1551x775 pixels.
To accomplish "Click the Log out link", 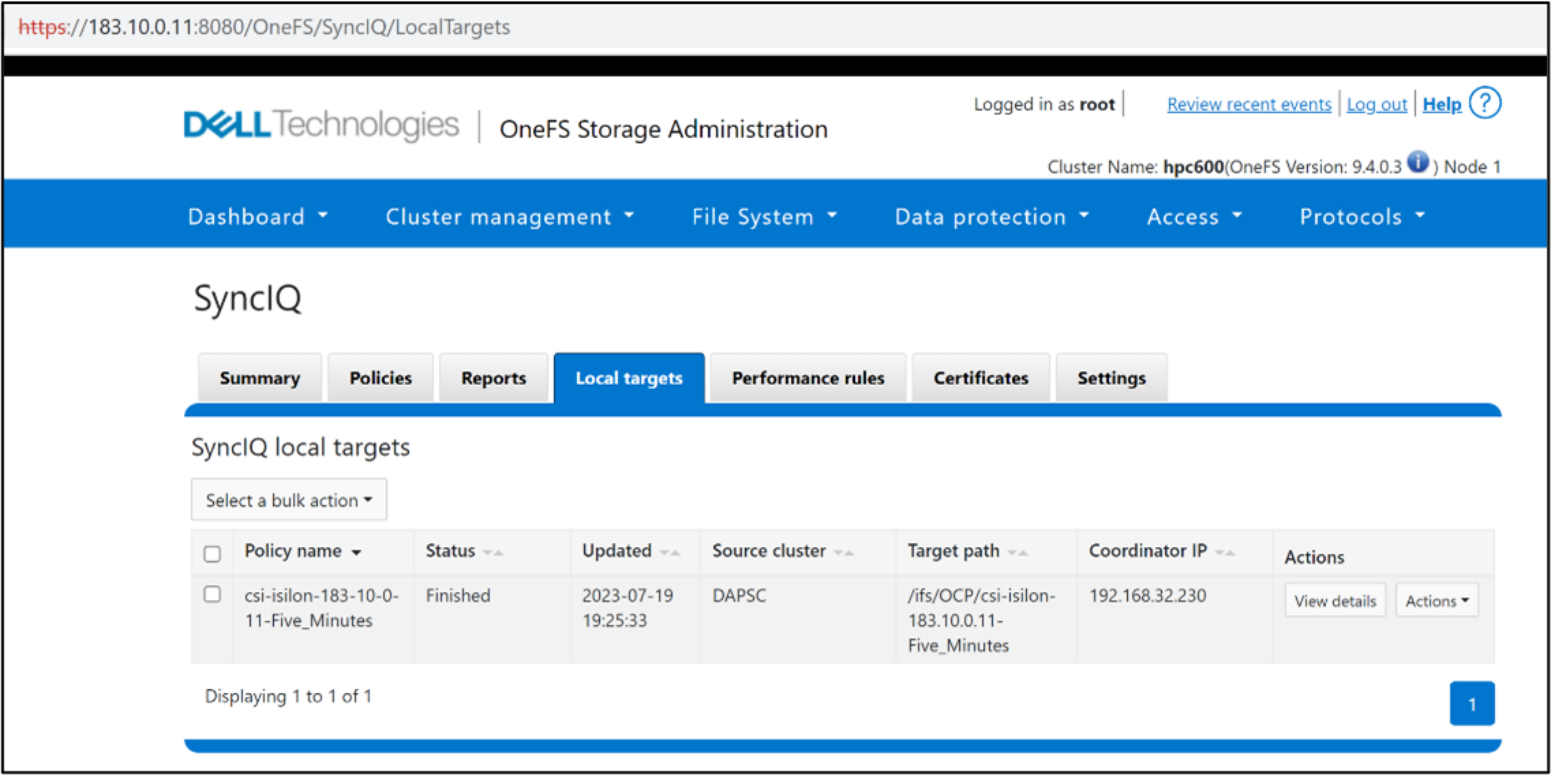I will click(1377, 104).
